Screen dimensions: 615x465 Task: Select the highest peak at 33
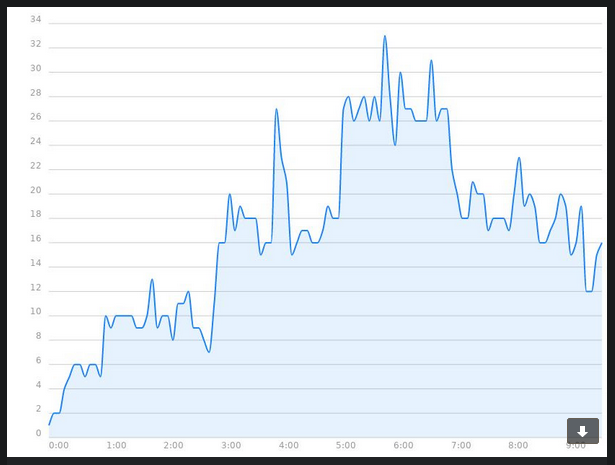tap(385, 36)
